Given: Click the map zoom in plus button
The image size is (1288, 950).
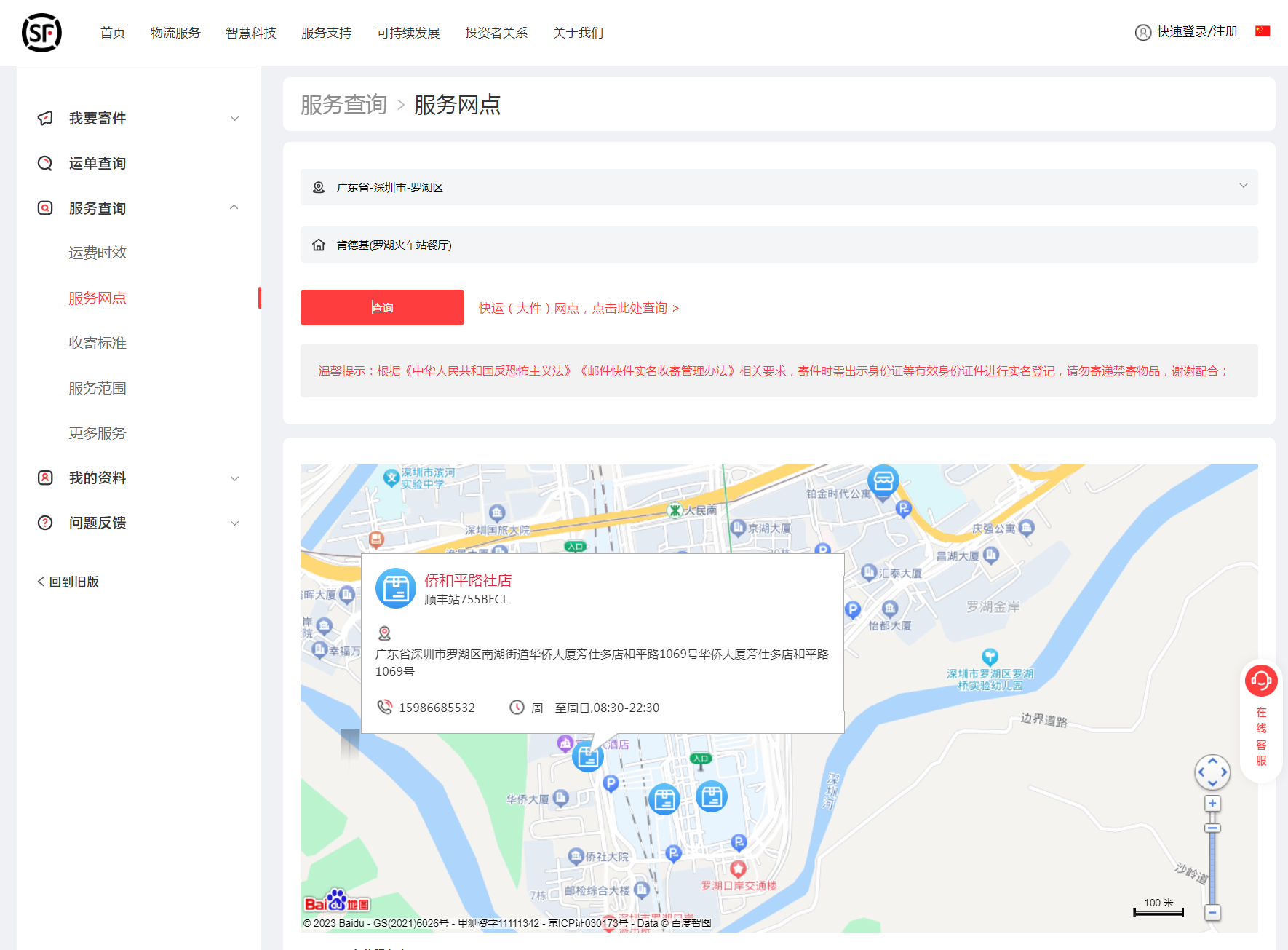Looking at the screenshot, I should (1212, 804).
